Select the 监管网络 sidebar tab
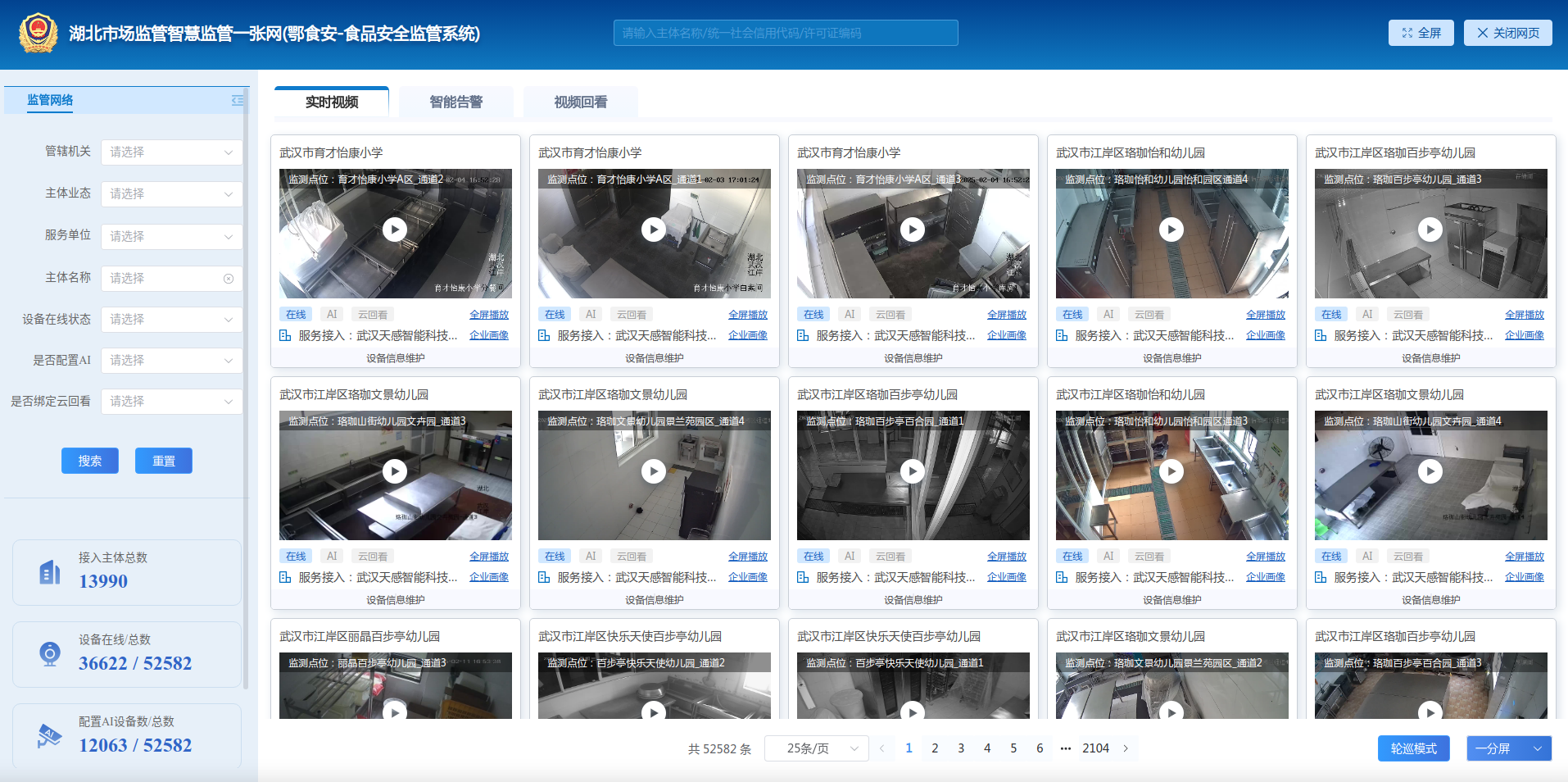1568x782 pixels. click(x=50, y=100)
